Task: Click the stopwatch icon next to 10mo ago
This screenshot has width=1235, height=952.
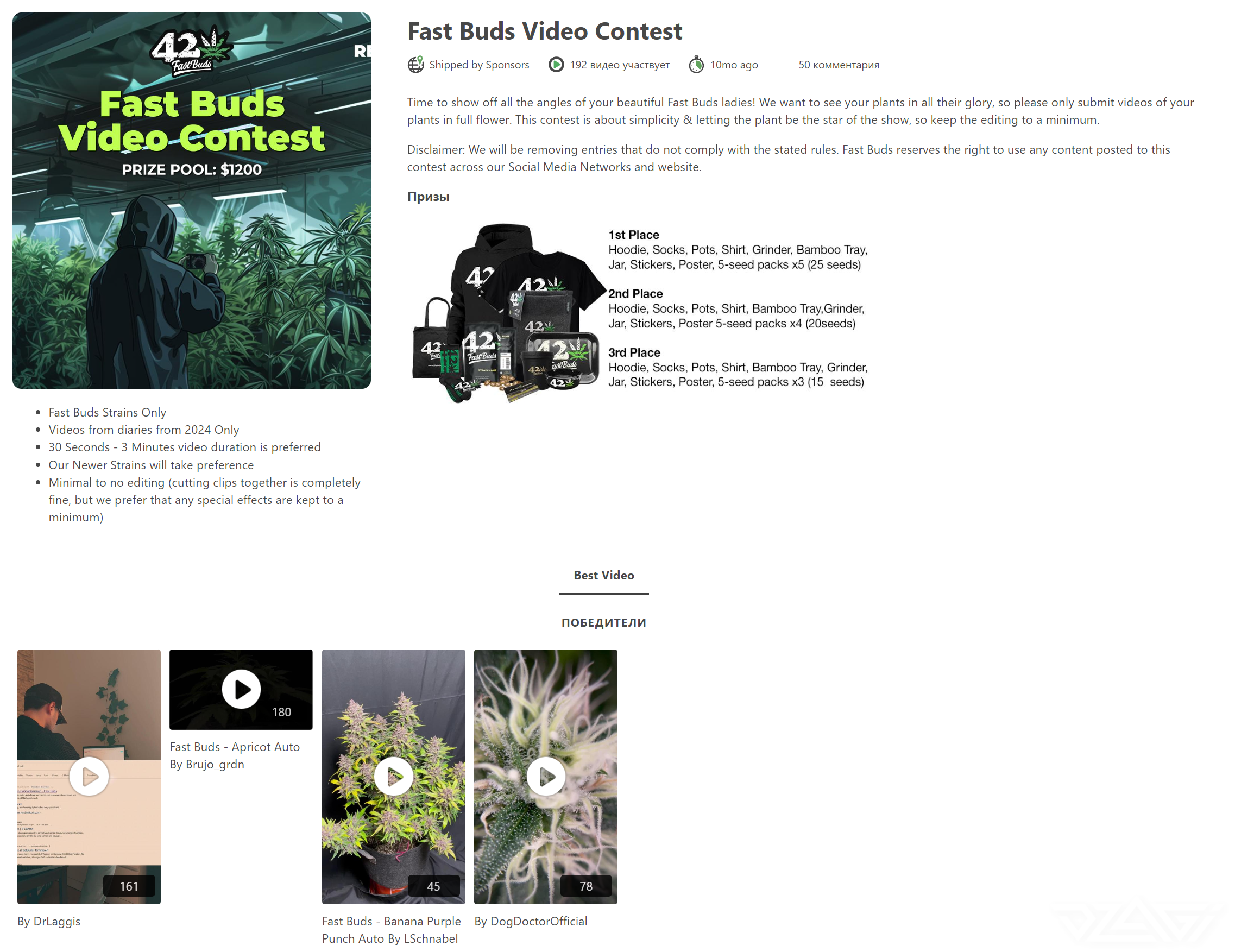Action: pos(697,65)
